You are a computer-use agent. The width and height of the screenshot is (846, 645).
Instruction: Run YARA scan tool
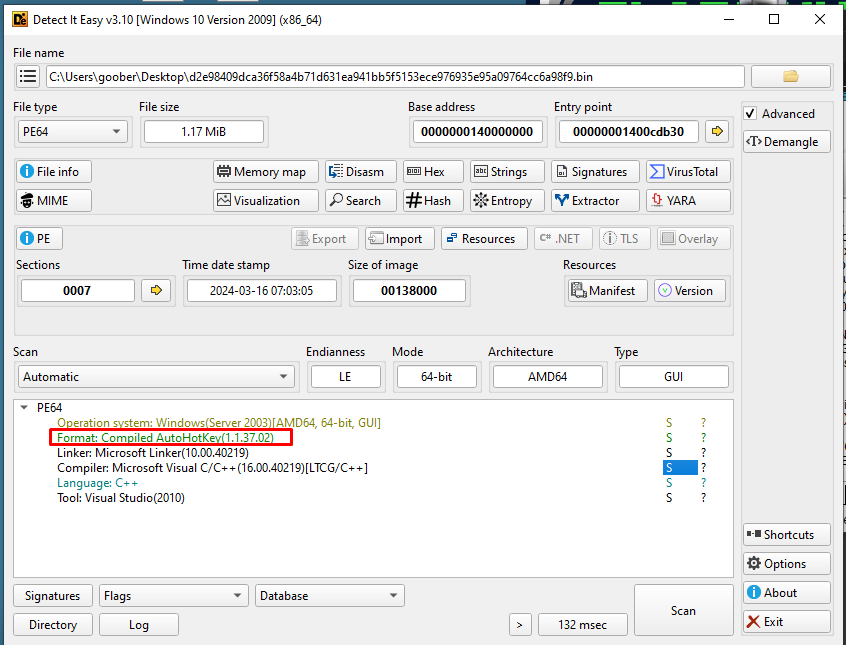pyautogui.click(x=688, y=201)
